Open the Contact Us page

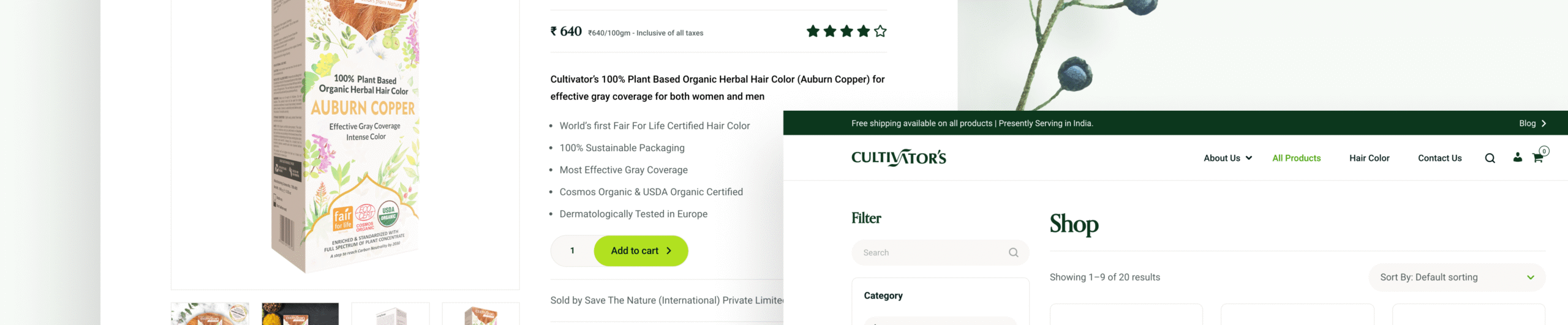1439,158
